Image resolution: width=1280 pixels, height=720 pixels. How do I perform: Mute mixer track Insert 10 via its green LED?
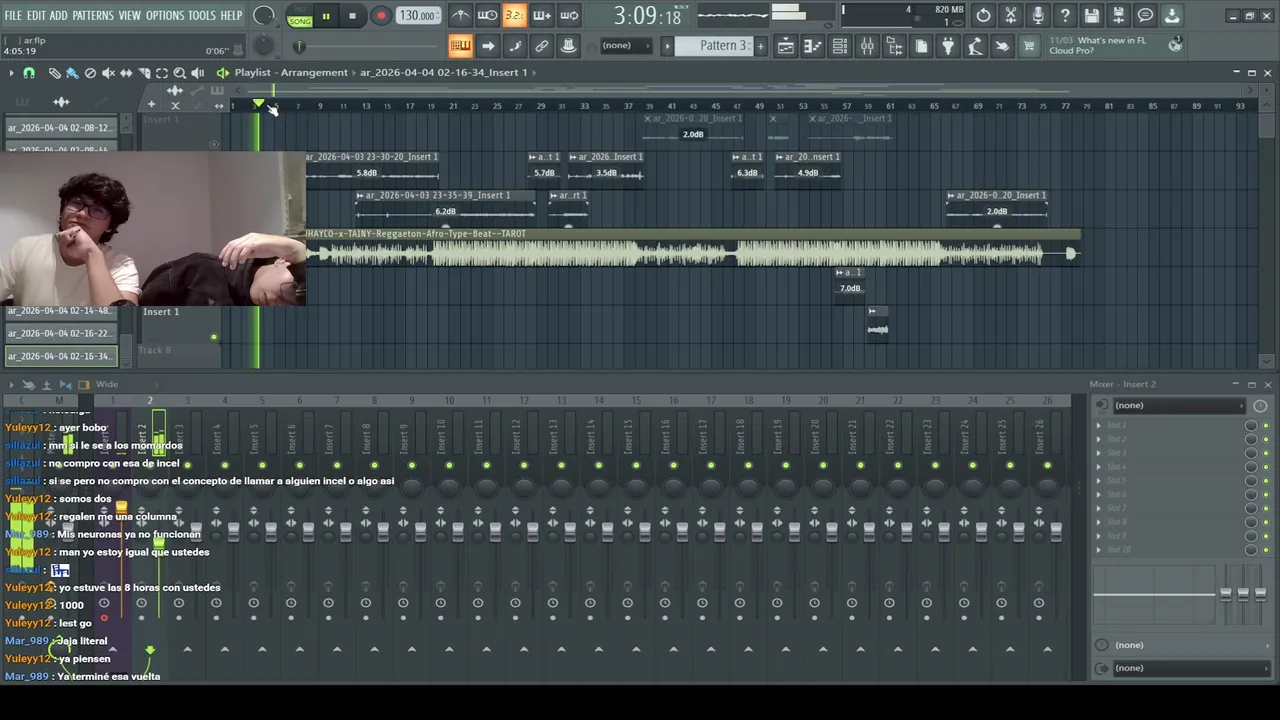pos(449,466)
